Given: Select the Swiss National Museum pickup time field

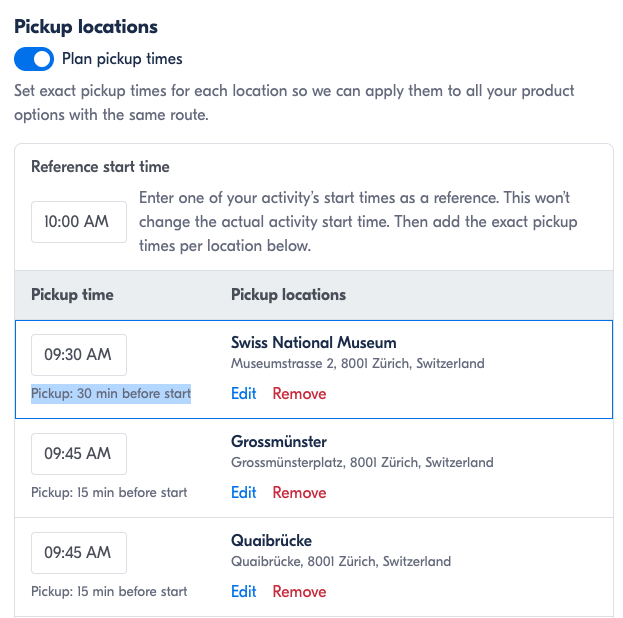Looking at the screenshot, I should tap(79, 354).
